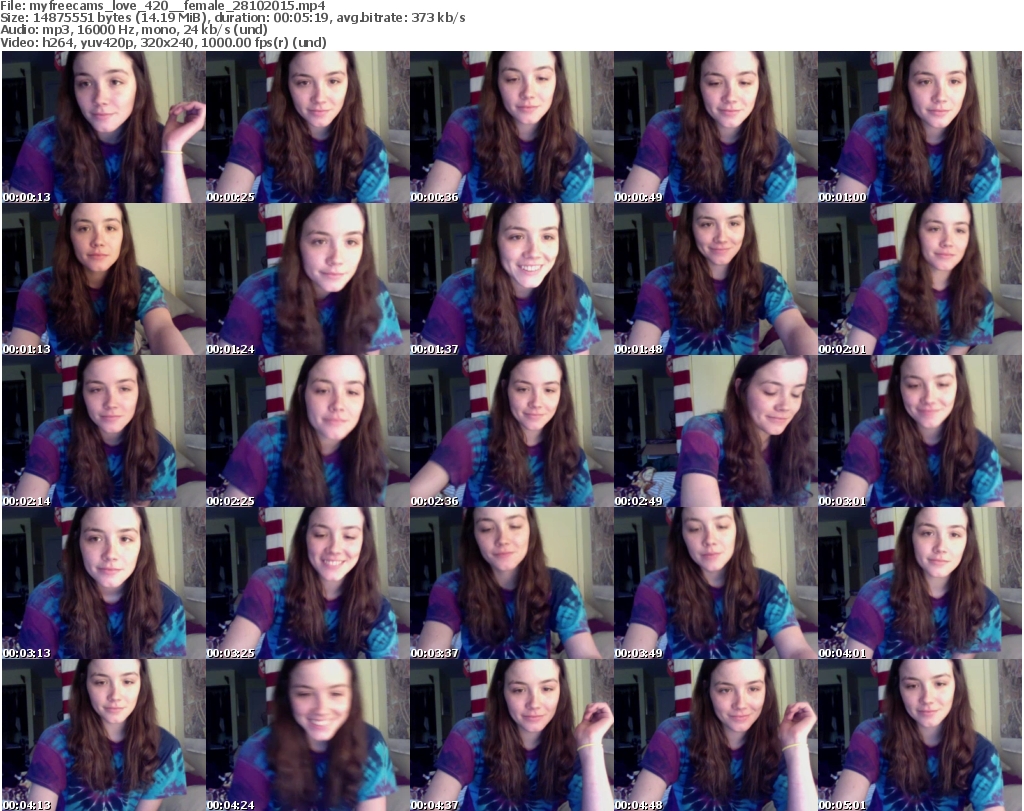This screenshot has height=811, width=1024.
Task: Click the 'Size: 14875551 bytes' header line
Action: point(232,18)
